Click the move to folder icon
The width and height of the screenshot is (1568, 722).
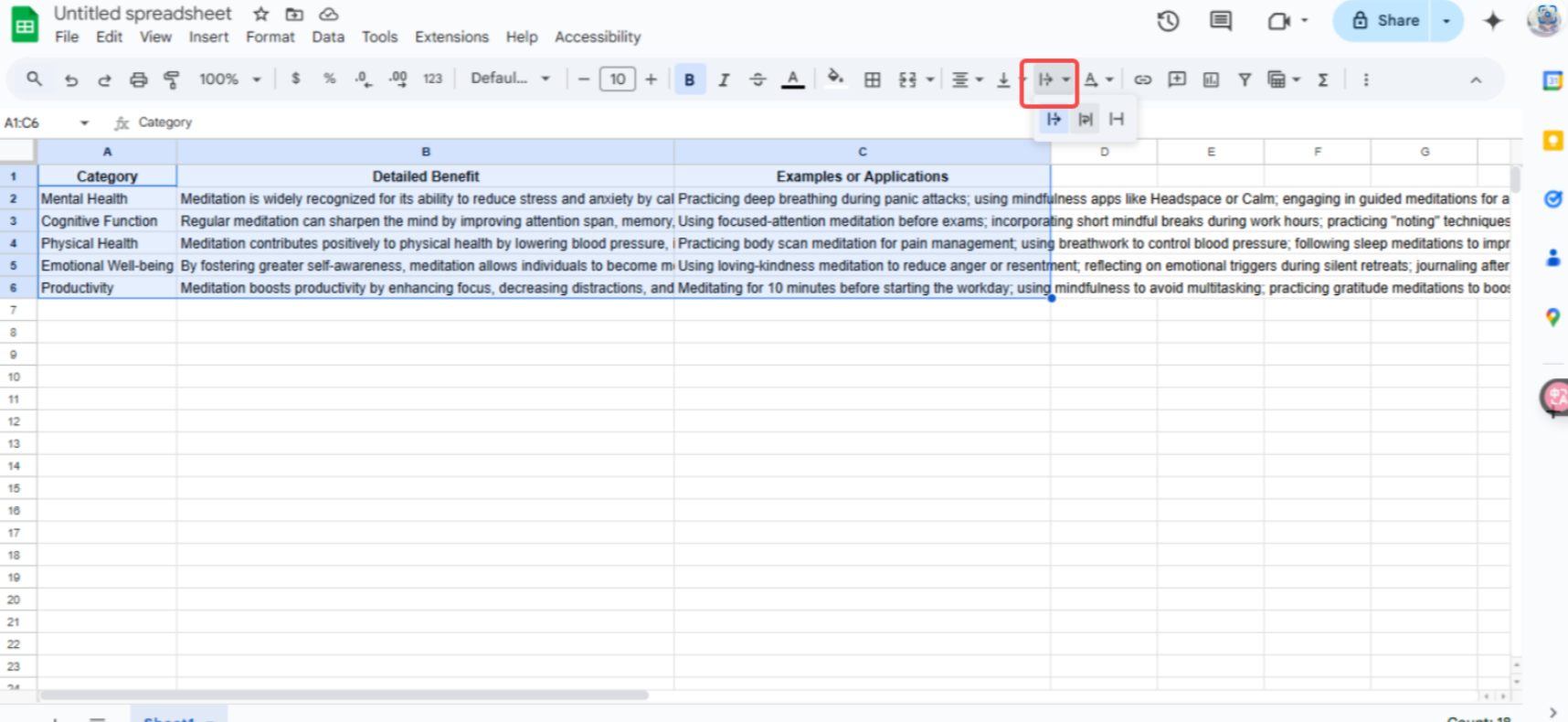(294, 14)
